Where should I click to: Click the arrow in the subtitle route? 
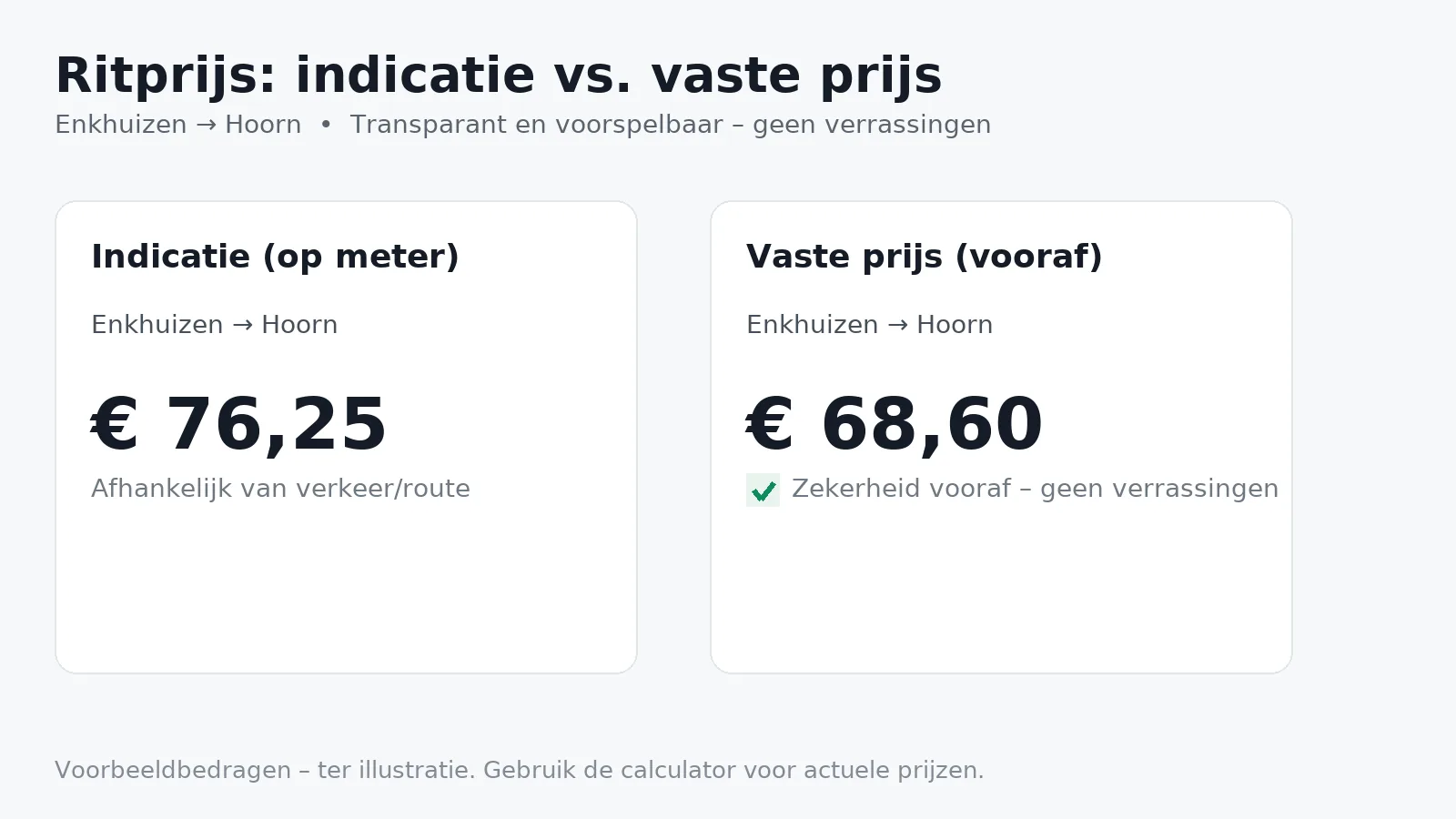(x=206, y=125)
